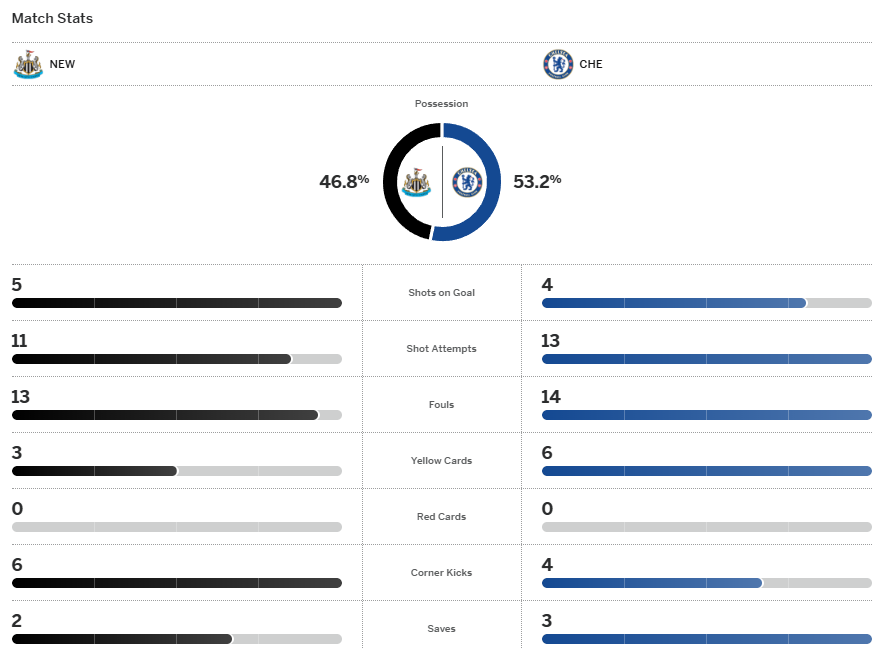Click Newcastle's Shots on Goal bar
This screenshot has width=882, height=649.
pyautogui.click(x=176, y=303)
